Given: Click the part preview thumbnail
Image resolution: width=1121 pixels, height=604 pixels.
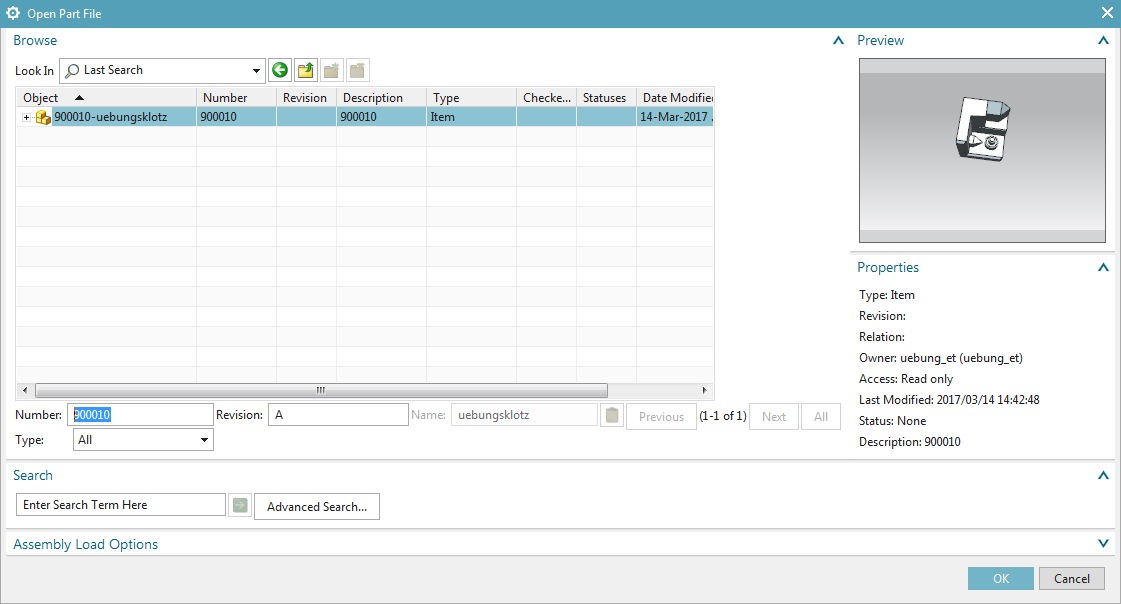Looking at the screenshot, I should click(982, 151).
